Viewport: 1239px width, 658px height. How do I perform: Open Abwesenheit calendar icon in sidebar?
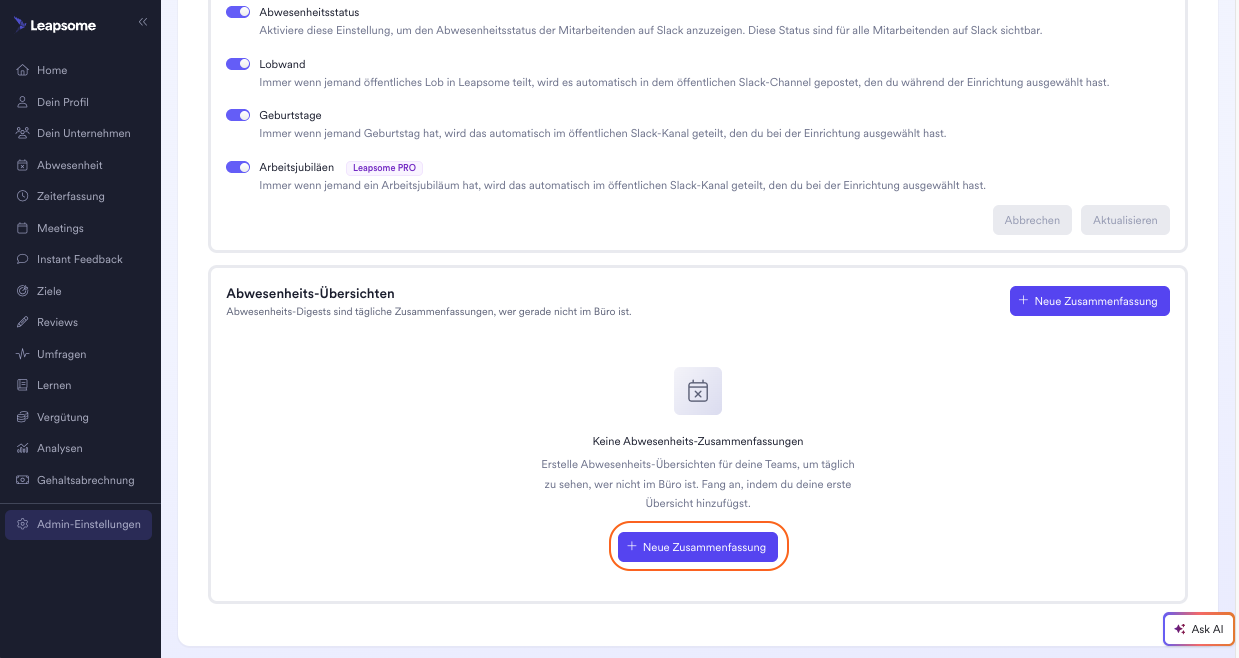pyautogui.click(x=23, y=165)
